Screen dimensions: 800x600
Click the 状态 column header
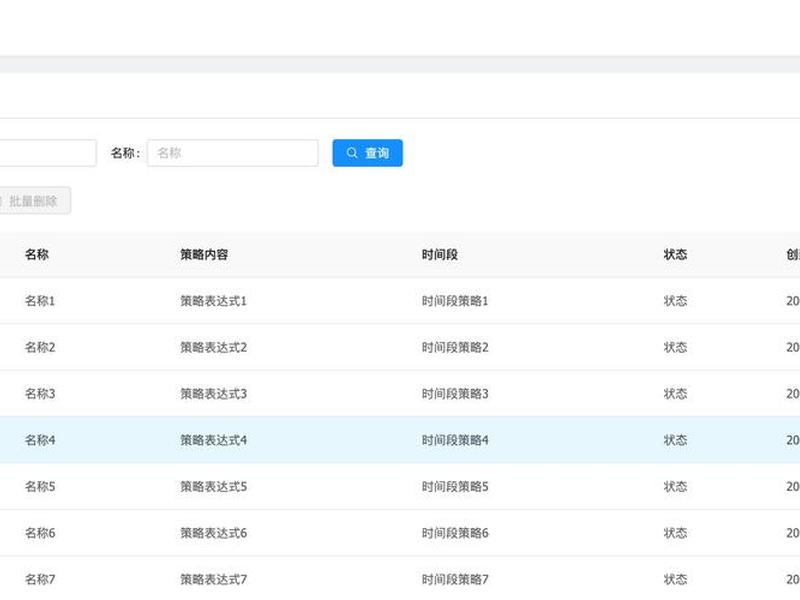point(675,254)
